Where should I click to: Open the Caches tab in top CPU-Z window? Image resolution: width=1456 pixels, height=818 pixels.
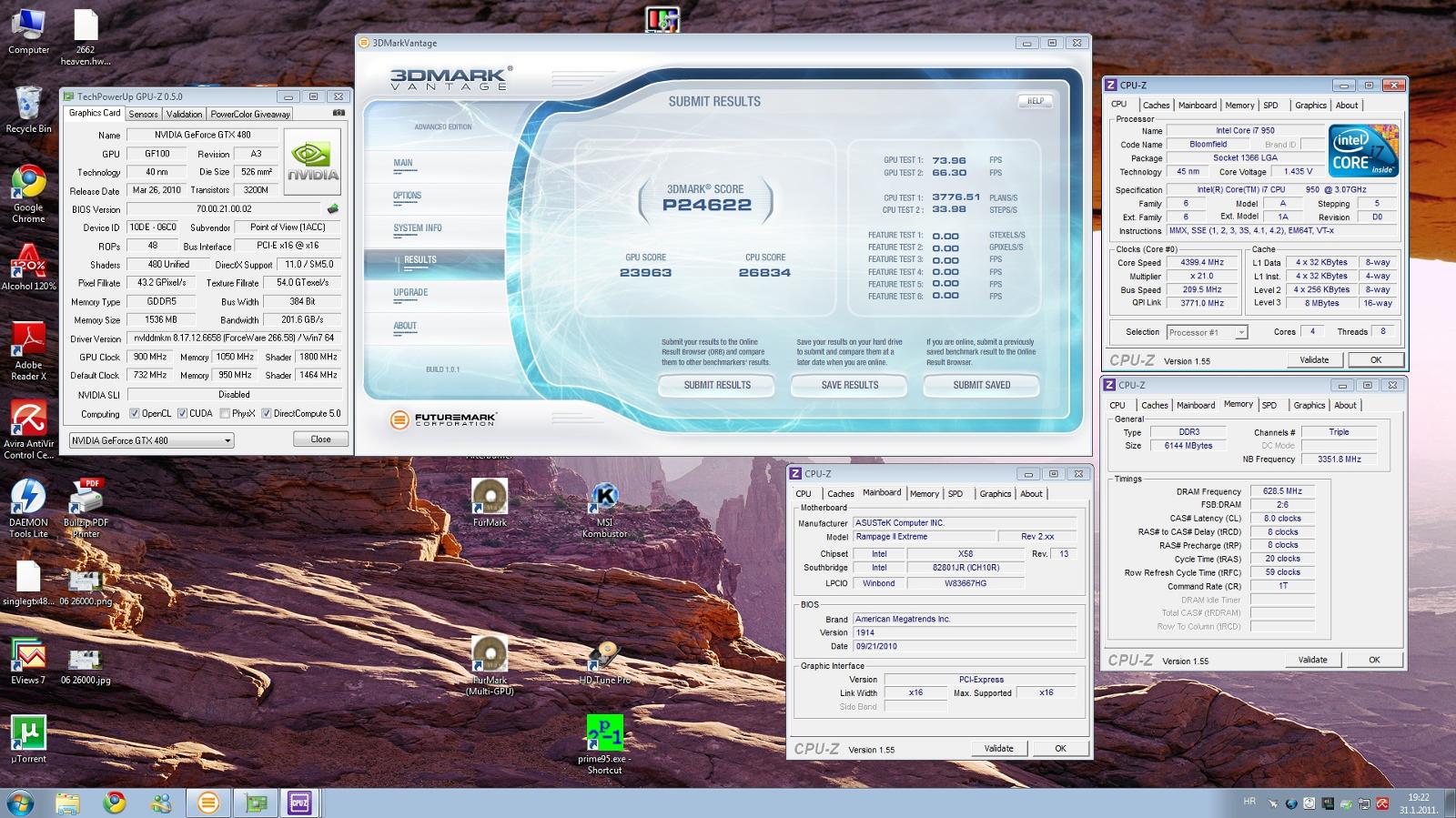pos(1156,106)
